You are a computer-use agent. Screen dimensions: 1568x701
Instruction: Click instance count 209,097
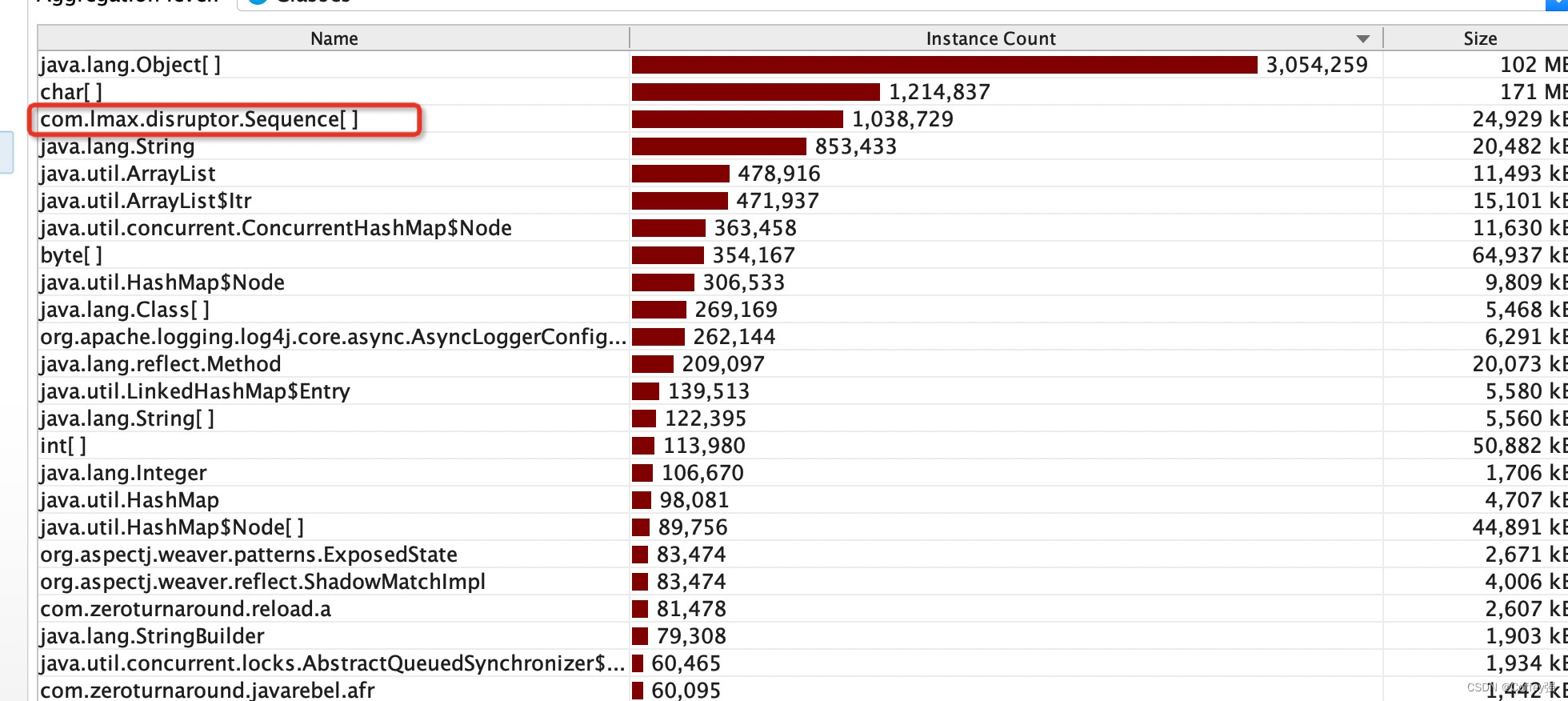click(x=723, y=364)
